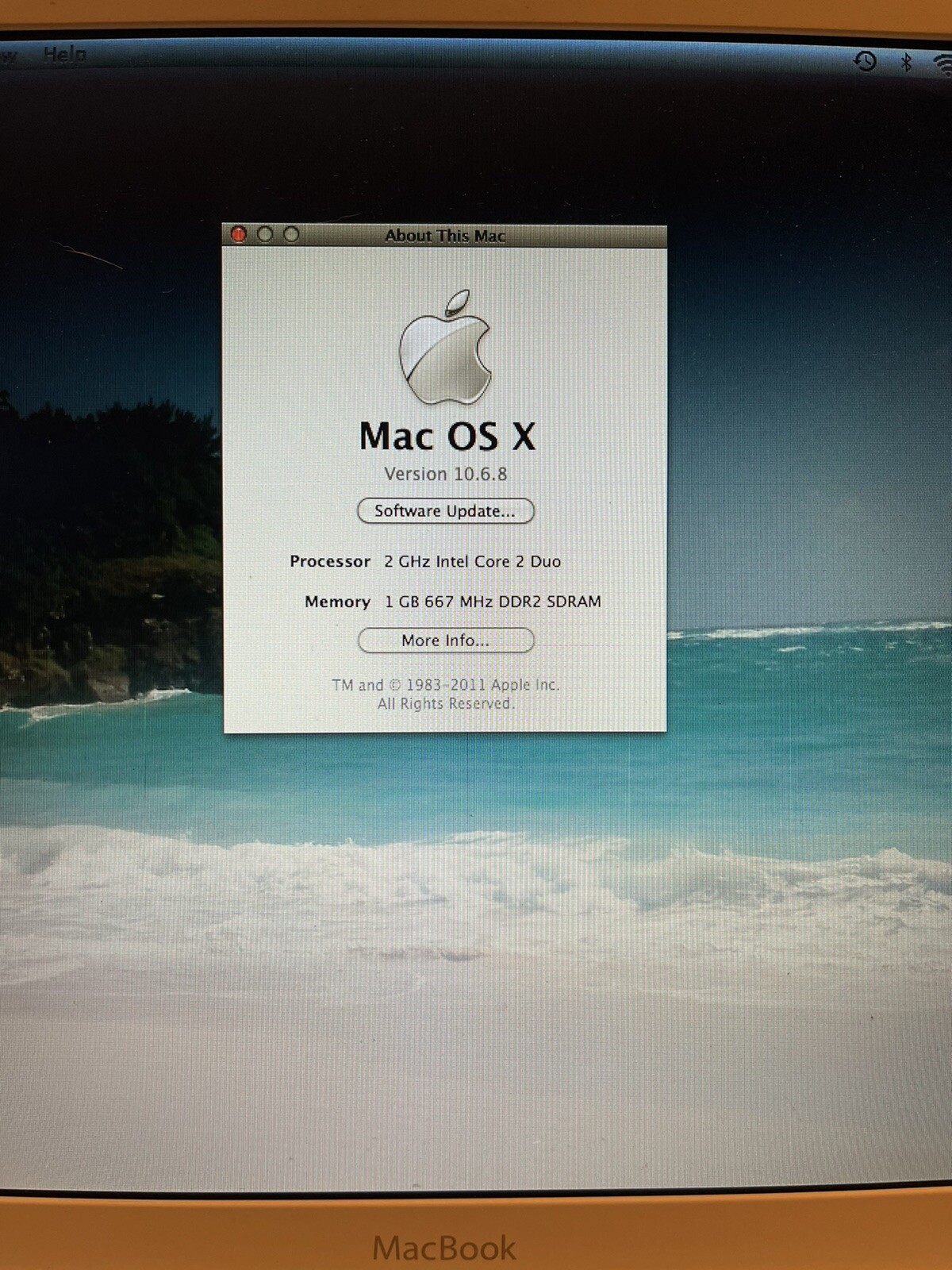Image resolution: width=952 pixels, height=1270 pixels.
Task: Click the About This Mac title bar
Action: (x=445, y=235)
